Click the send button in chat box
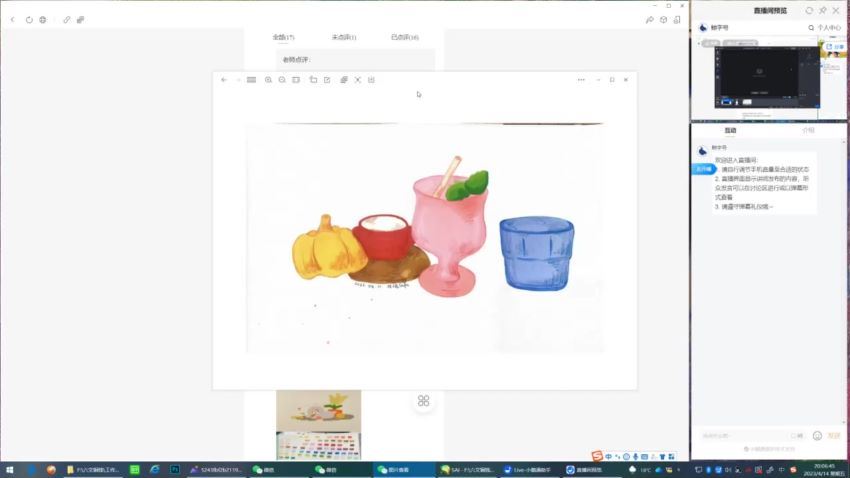The width and height of the screenshot is (850, 478). click(834, 436)
